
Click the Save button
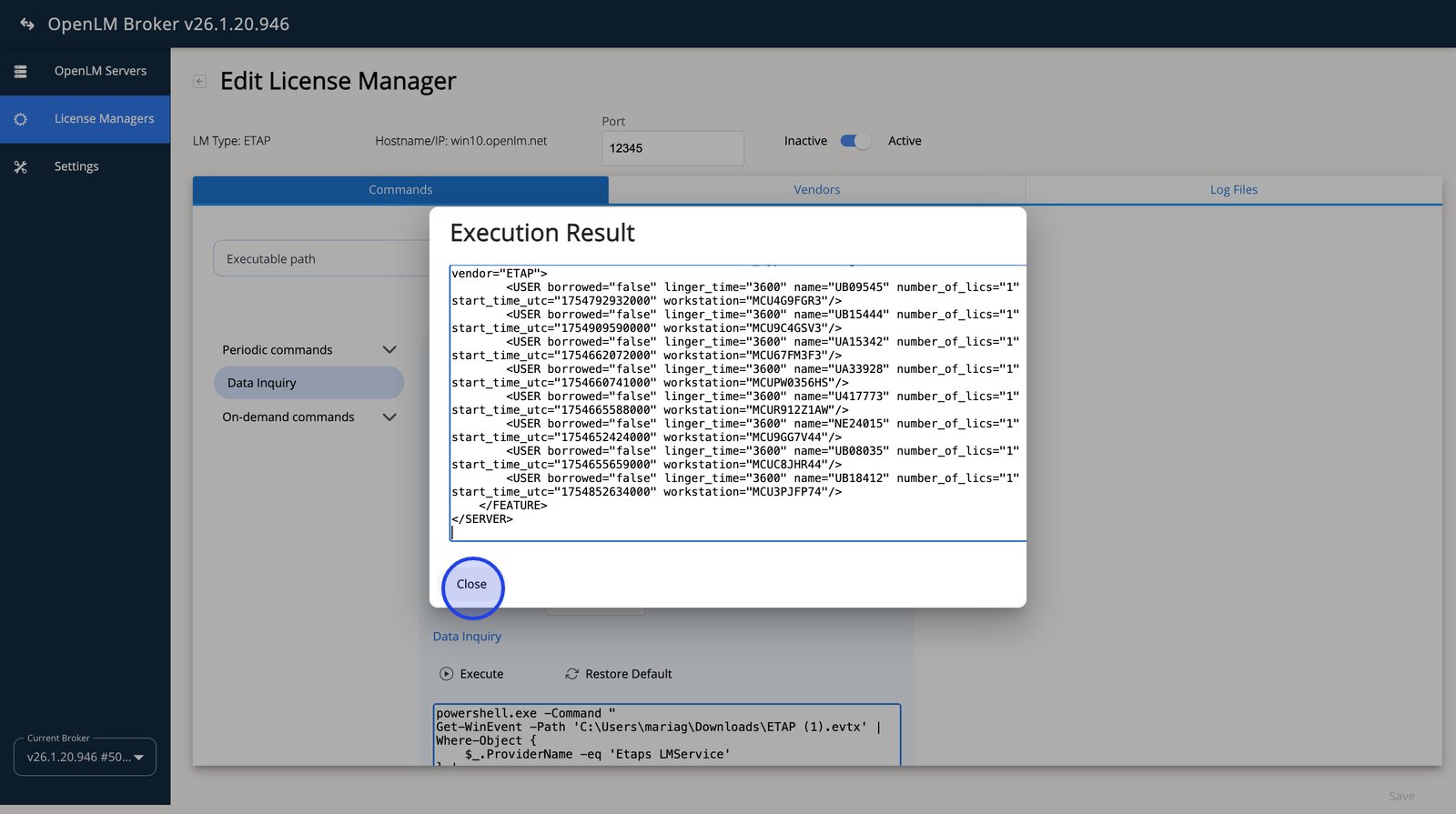point(1401,796)
